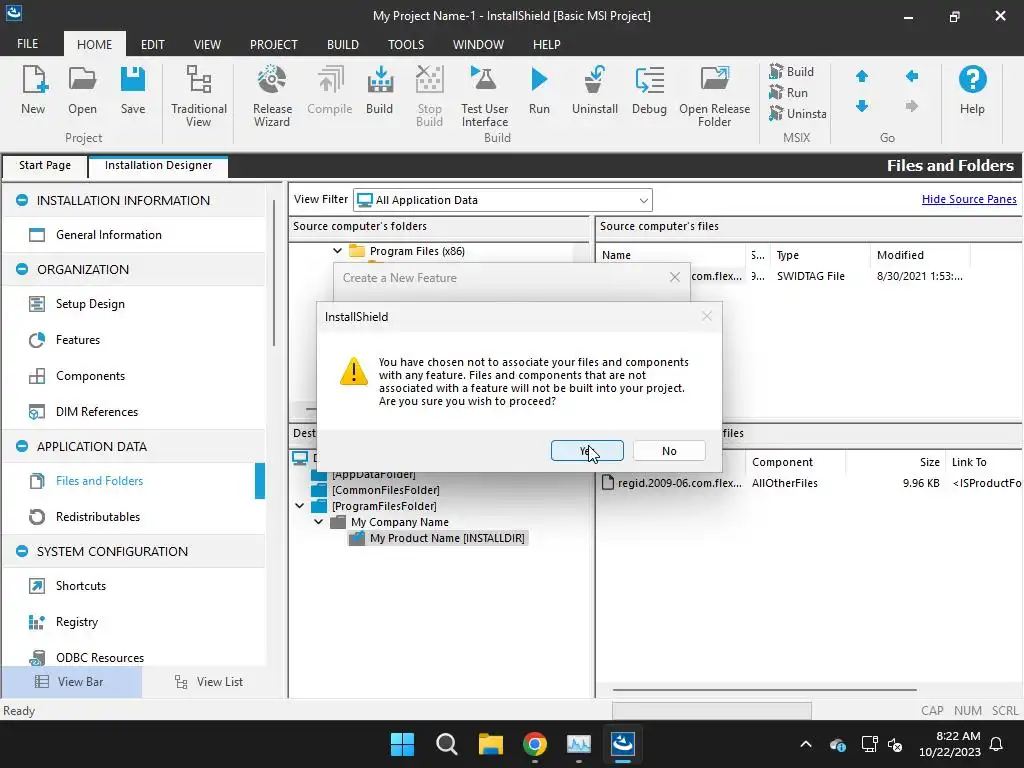Launch the Release Wizard
Screen dimensions: 1024x768
(x=272, y=96)
